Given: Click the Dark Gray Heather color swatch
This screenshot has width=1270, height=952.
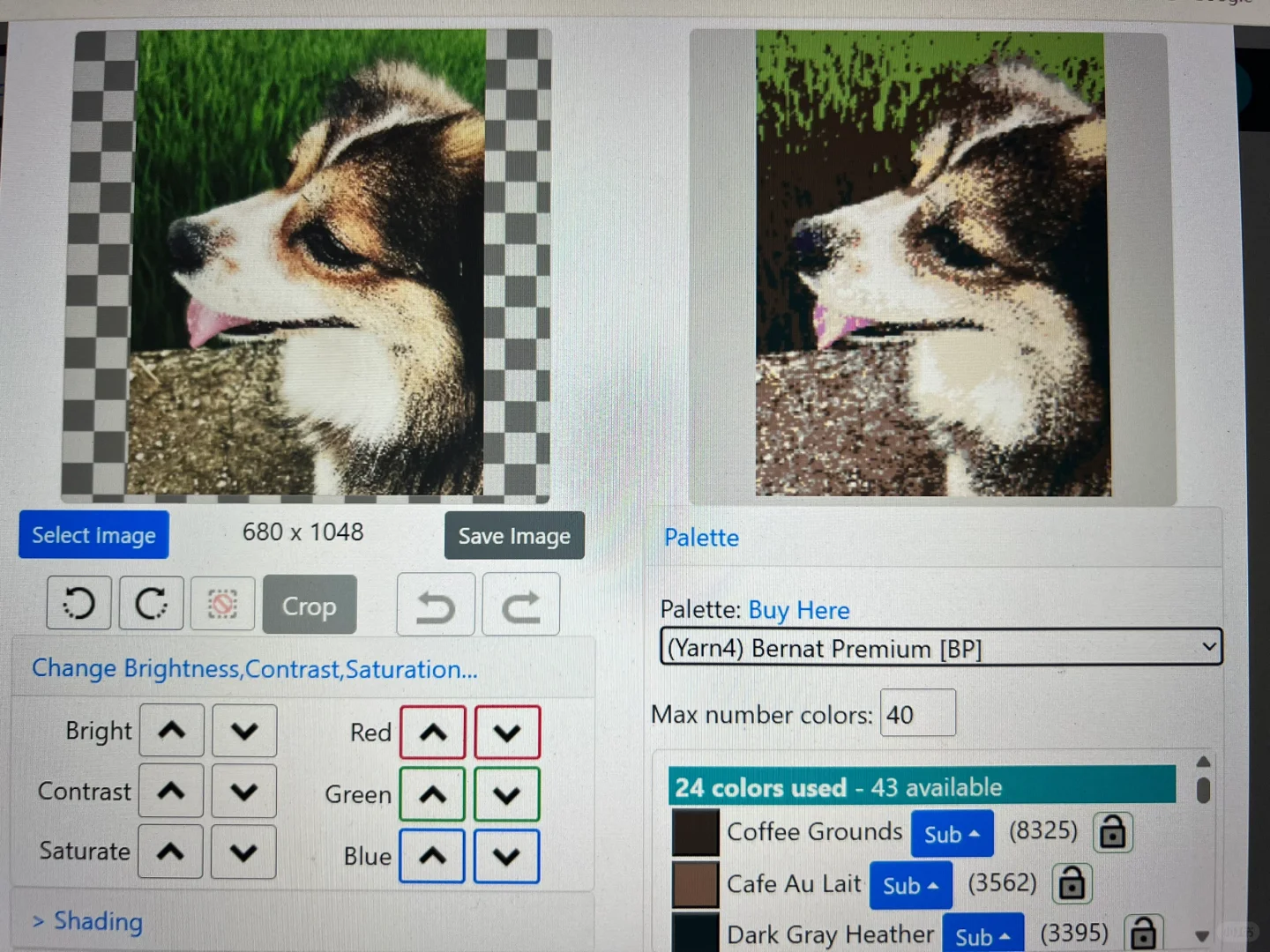Looking at the screenshot, I should coord(696,933).
